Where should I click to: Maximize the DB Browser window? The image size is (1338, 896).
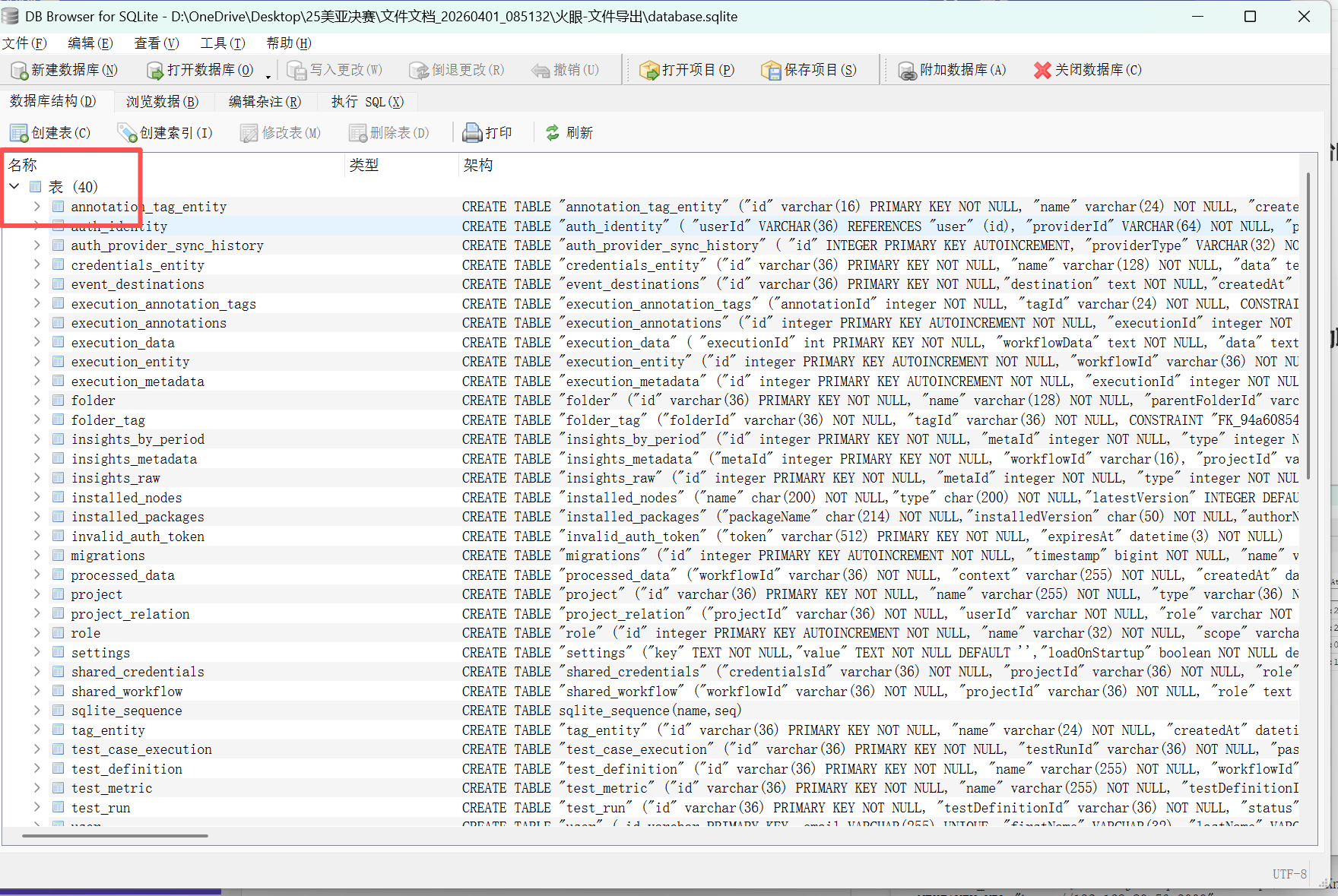click(1250, 17)
